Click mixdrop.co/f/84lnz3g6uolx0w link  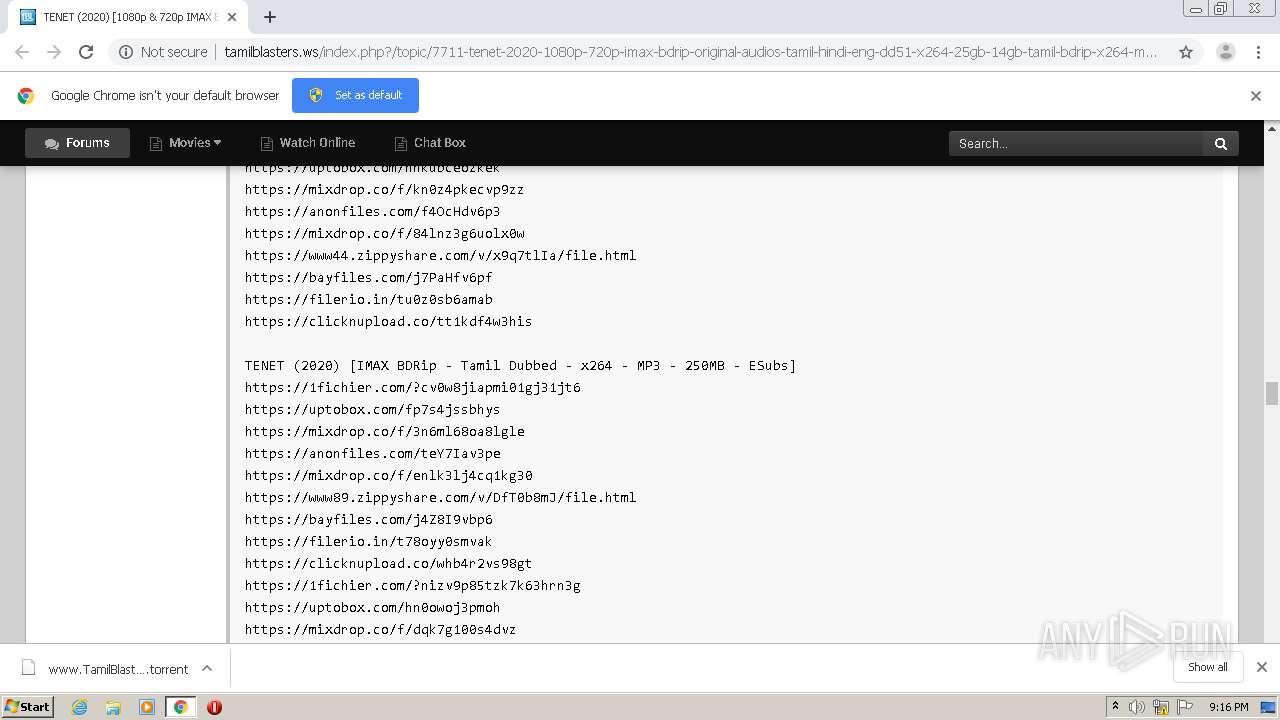[x=384, y=233]
